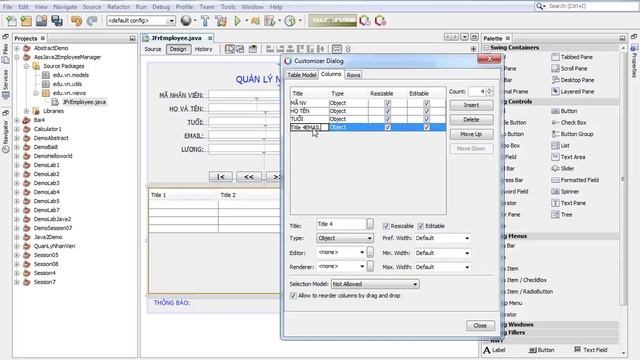This screenshot has width=640, height=360.
Task: Open the Type Object dropdown
Action: (x=344, y=238)
